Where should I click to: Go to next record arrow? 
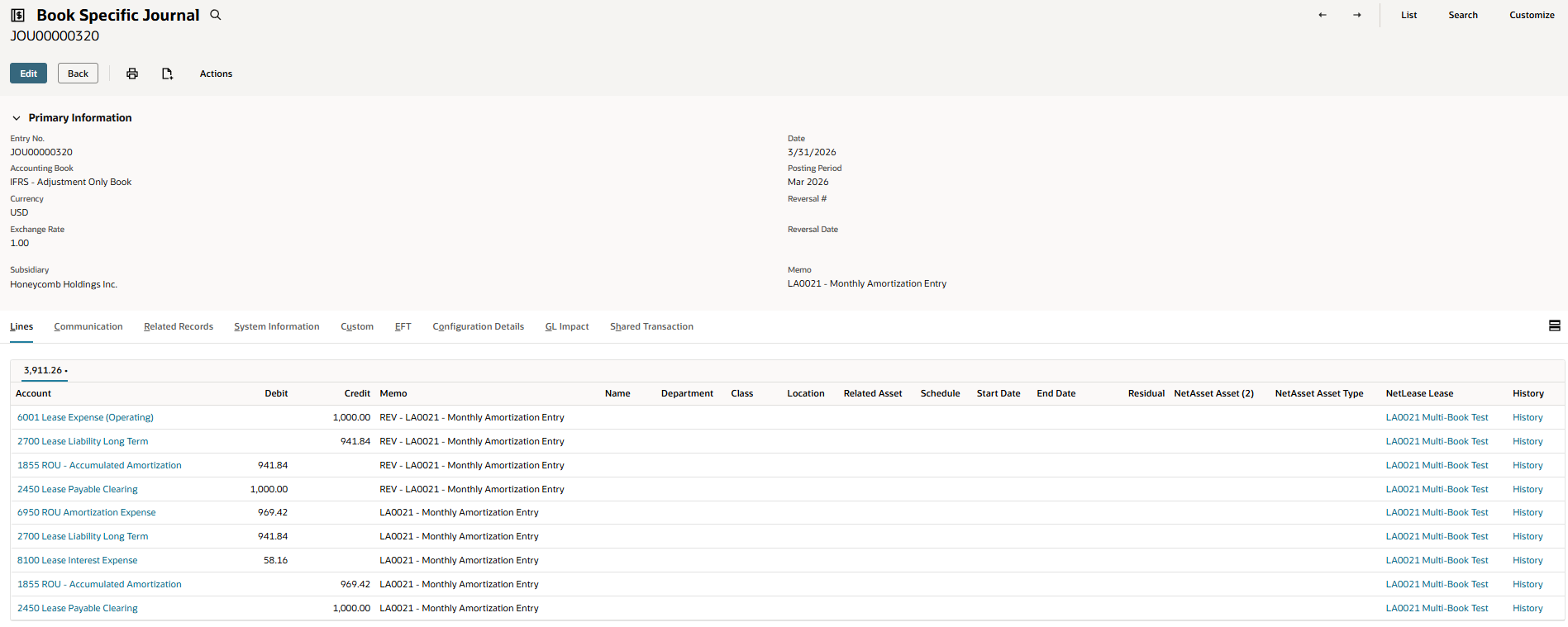[x=1357, y=15]
